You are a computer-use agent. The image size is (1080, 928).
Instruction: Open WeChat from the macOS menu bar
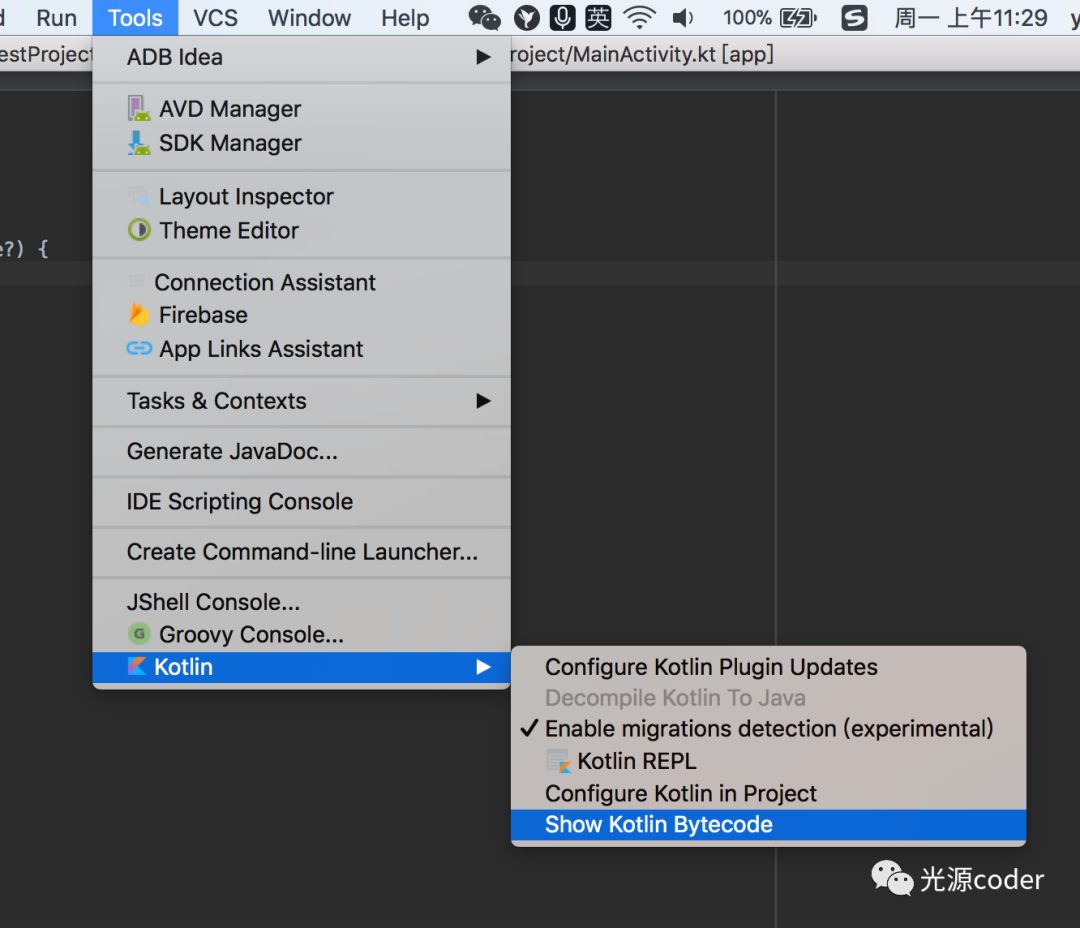pyautogui.click(x=484, y=18)
